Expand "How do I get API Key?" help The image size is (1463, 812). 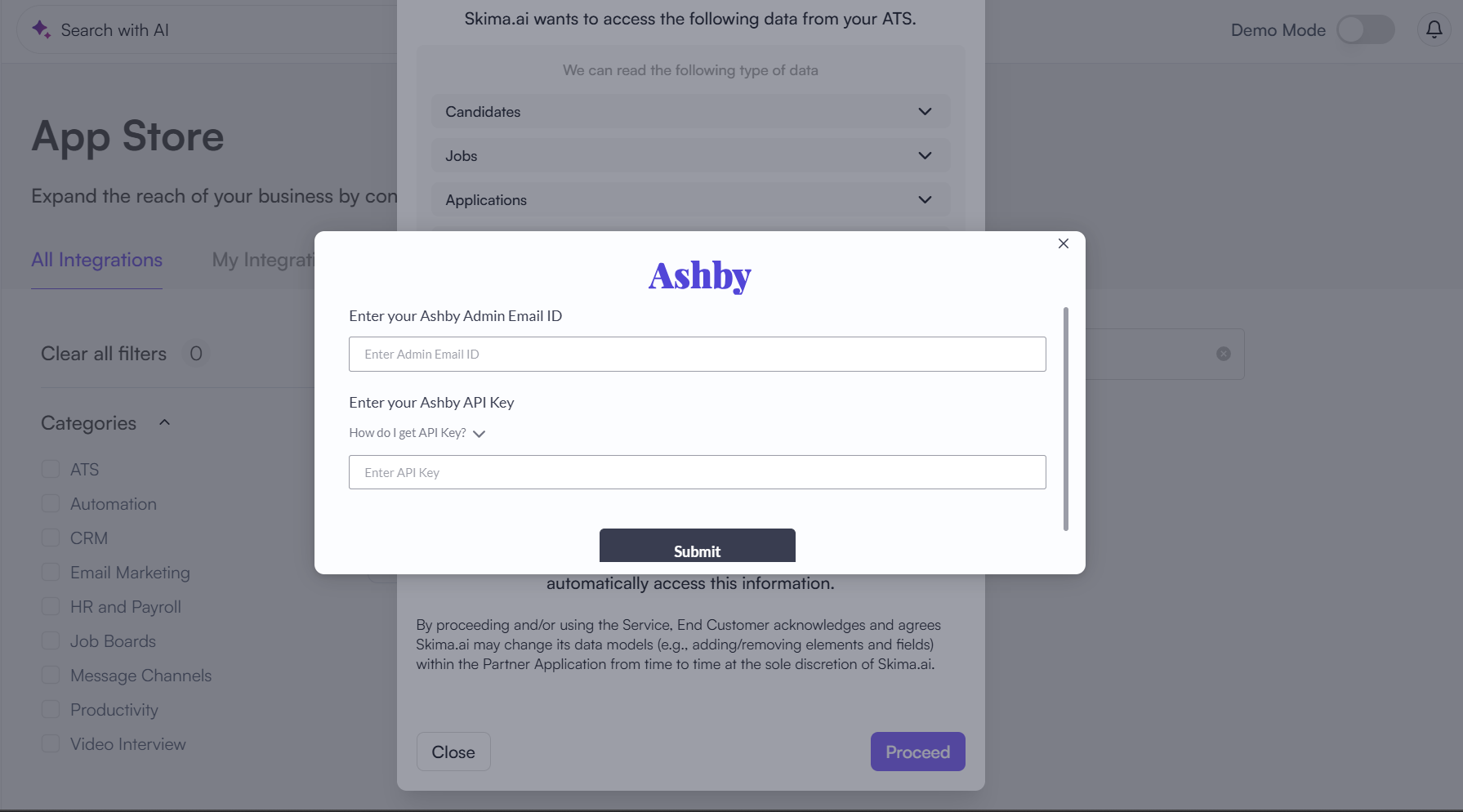[417, 433]
